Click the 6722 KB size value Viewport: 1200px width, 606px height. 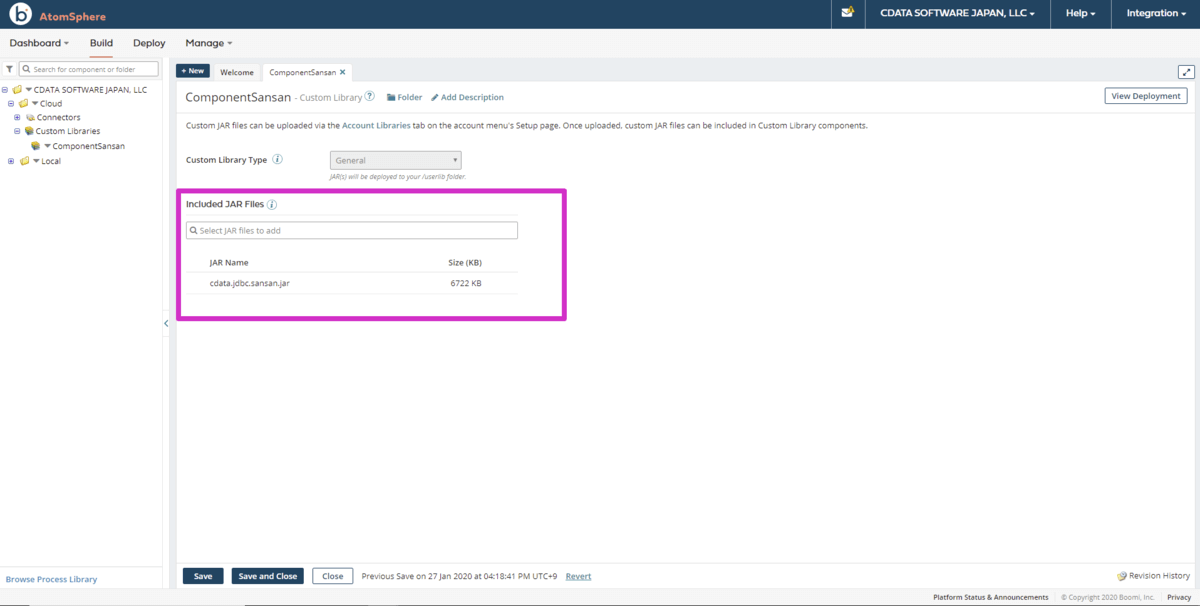[466, 283]
